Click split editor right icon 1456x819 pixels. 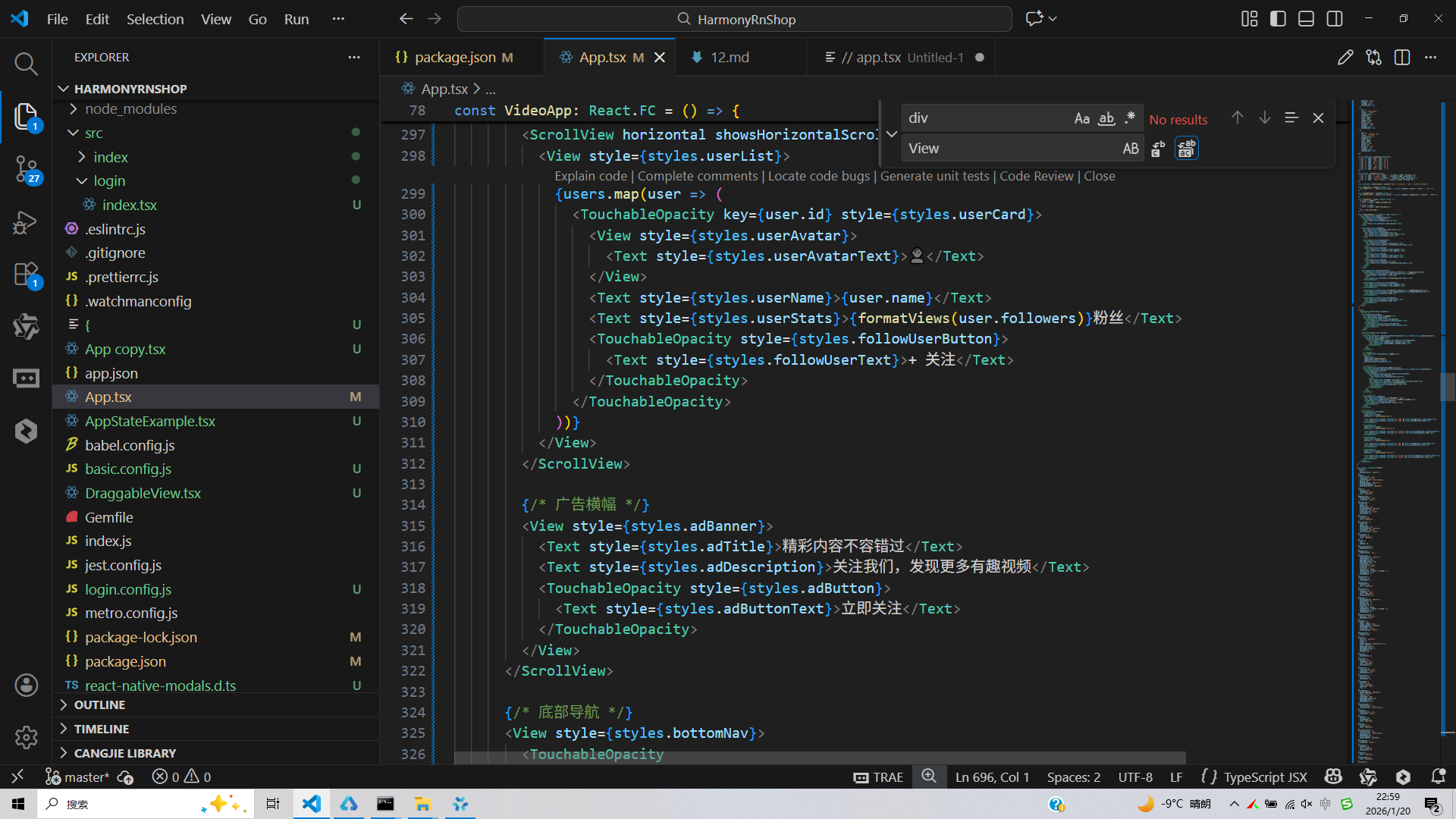1402,58
